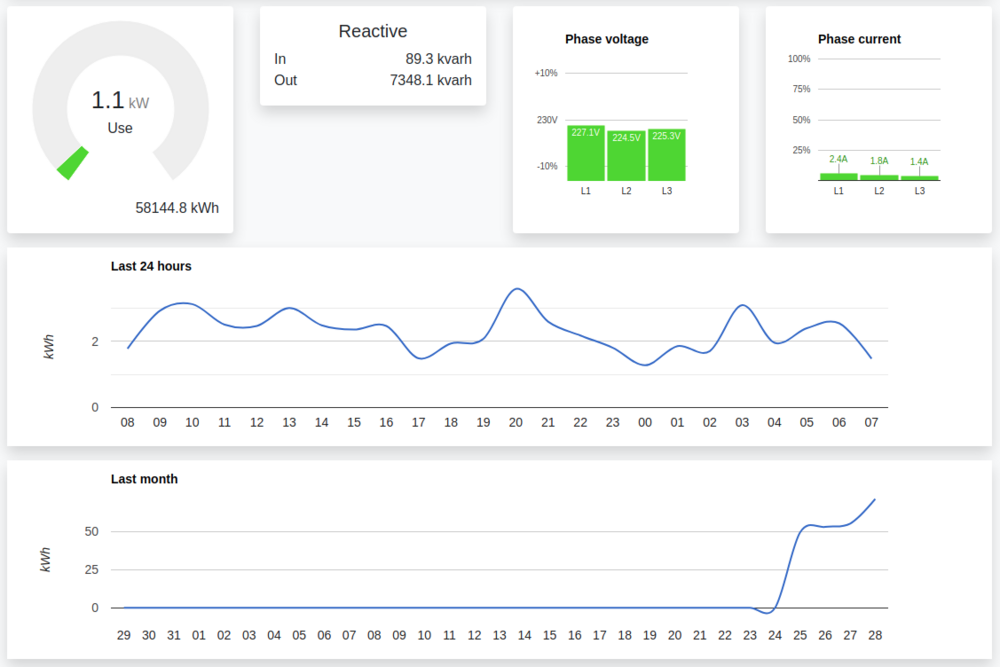This screenshot has height=667, width=1000.
Task: Click the line endpoint at day 28 in Last month
Action: click(x=875, y=499)
